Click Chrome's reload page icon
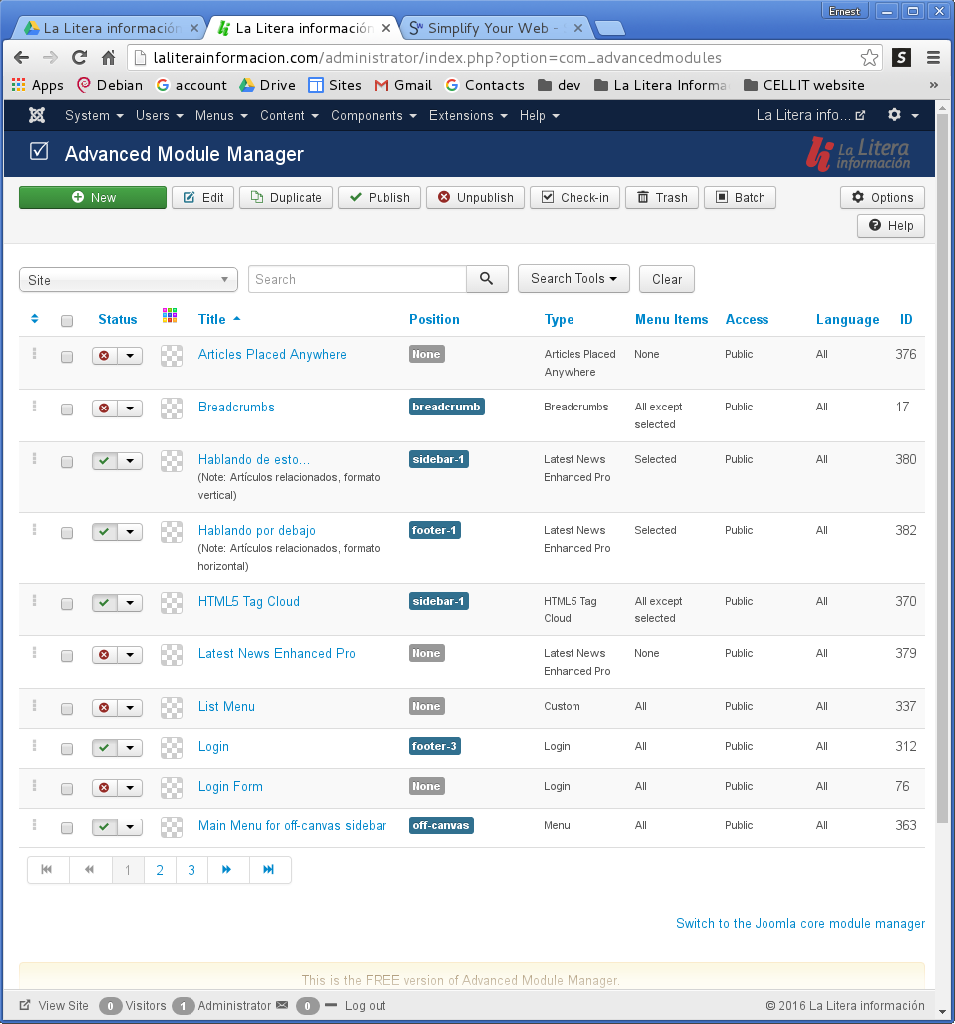 pyautogui.click(x=79, y=58)
